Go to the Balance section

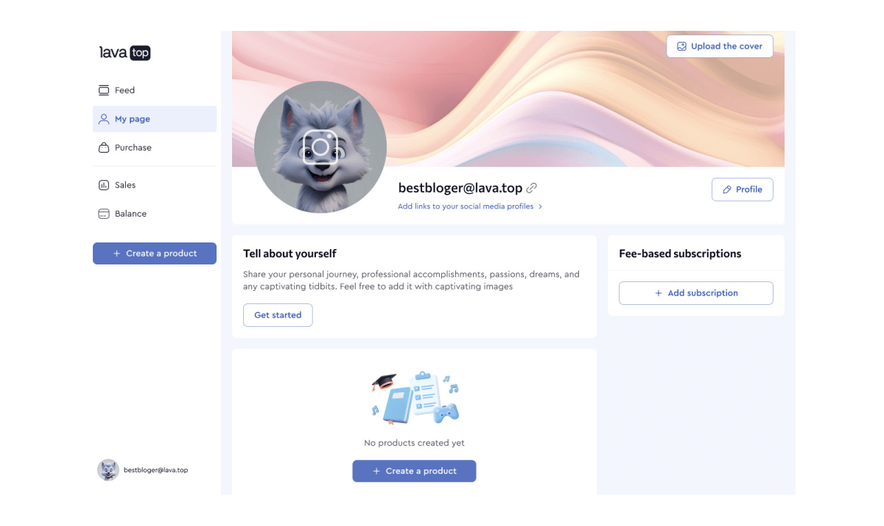pos(154,214)
